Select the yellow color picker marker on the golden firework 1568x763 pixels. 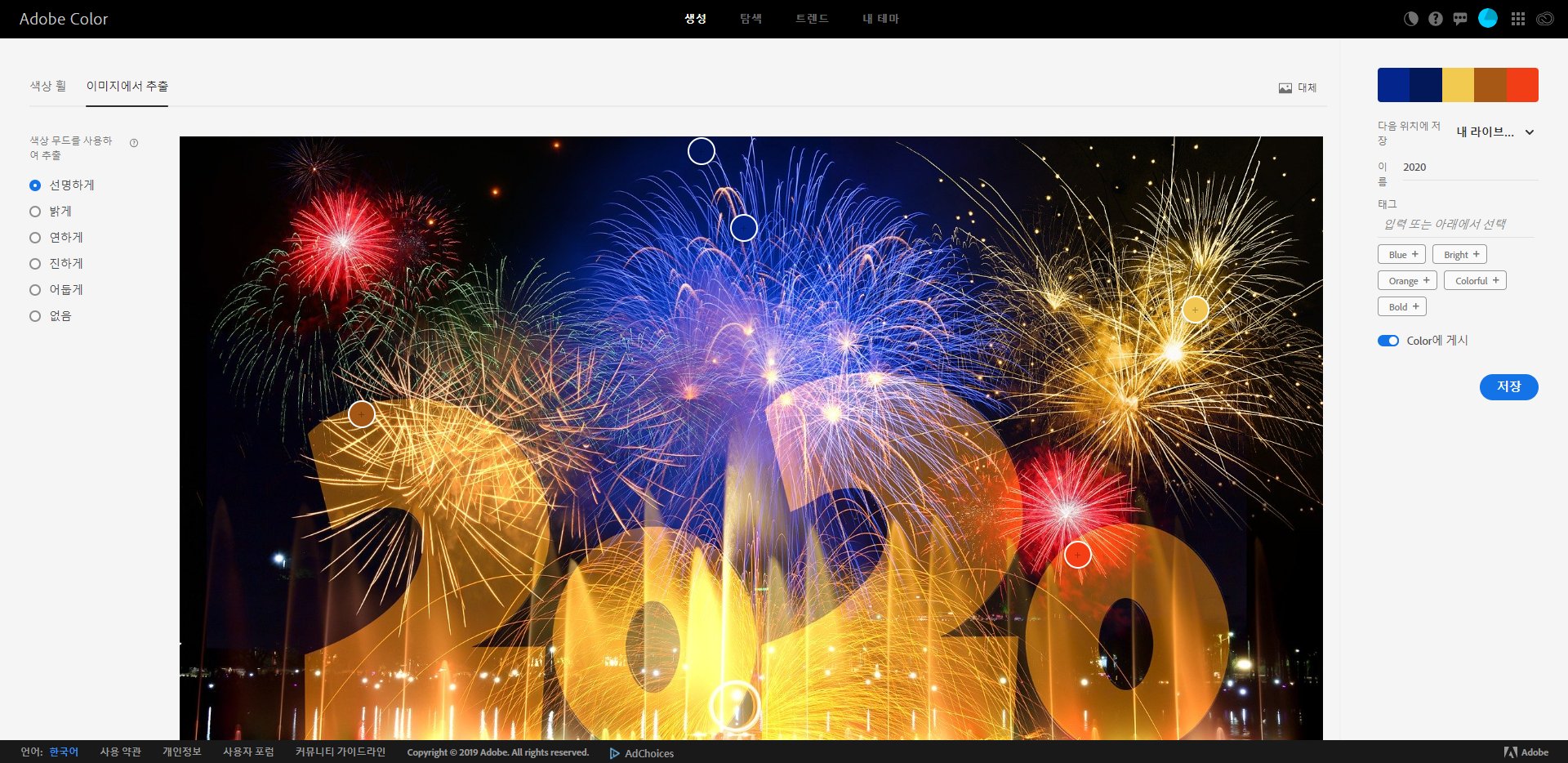click(x=1196, y=310)
